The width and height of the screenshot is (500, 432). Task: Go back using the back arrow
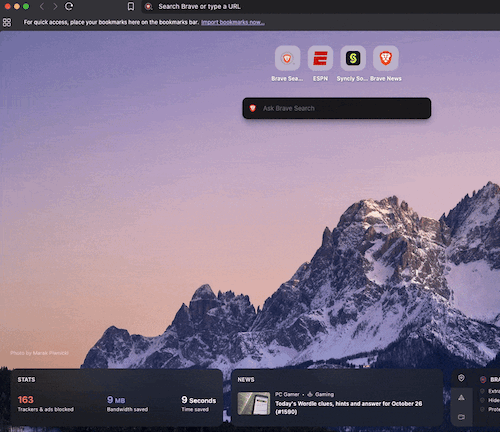pyautogui.click(x=42, y=6)
